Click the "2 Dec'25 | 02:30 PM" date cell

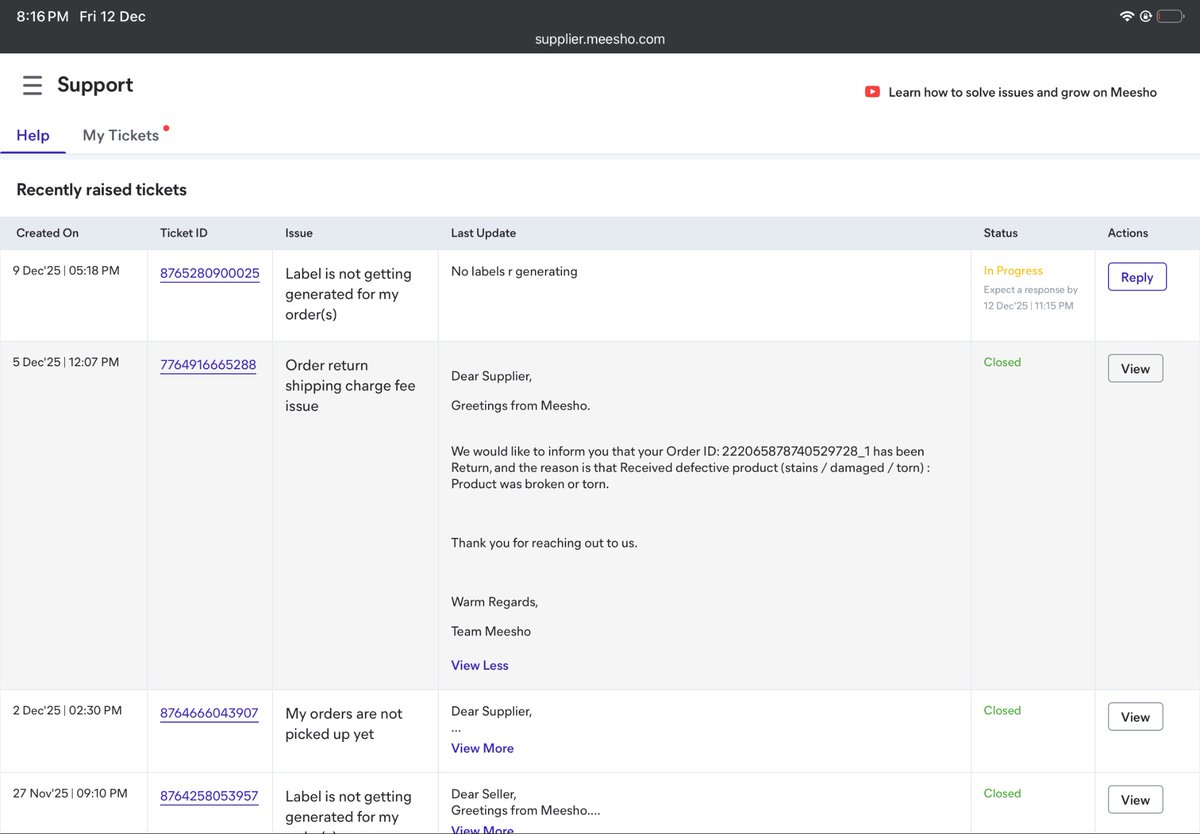67,711
